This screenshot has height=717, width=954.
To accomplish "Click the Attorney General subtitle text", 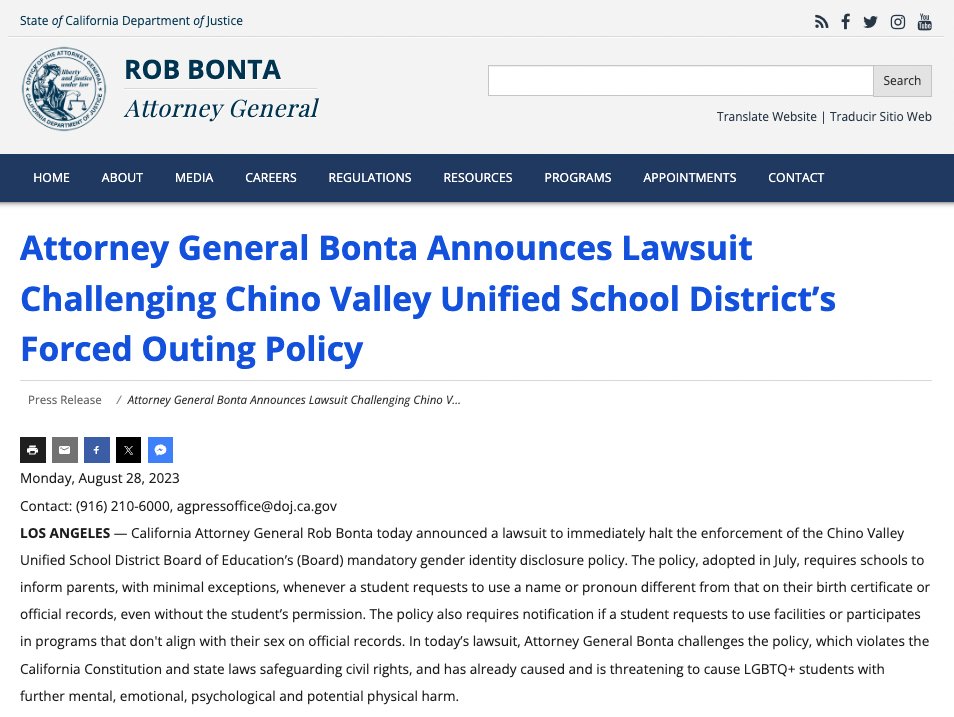I will click(x=221, y=109).
